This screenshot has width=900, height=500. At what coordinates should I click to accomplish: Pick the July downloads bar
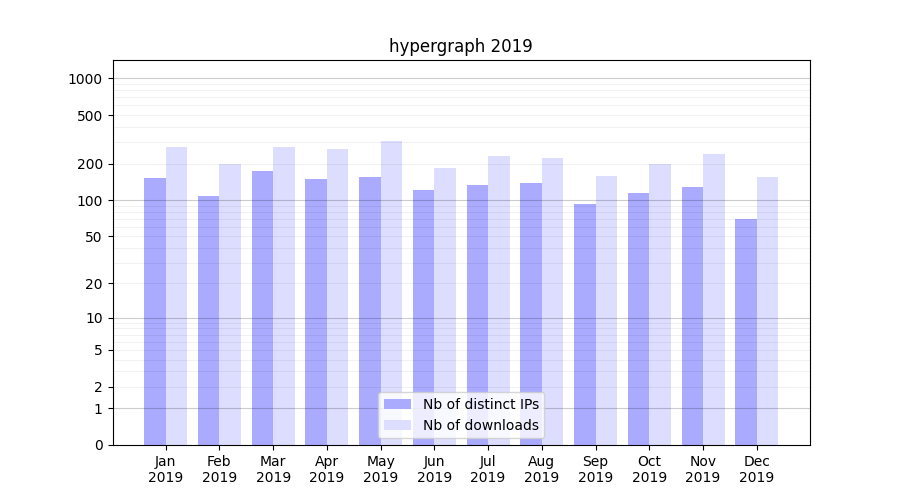(x=499, y=300)
